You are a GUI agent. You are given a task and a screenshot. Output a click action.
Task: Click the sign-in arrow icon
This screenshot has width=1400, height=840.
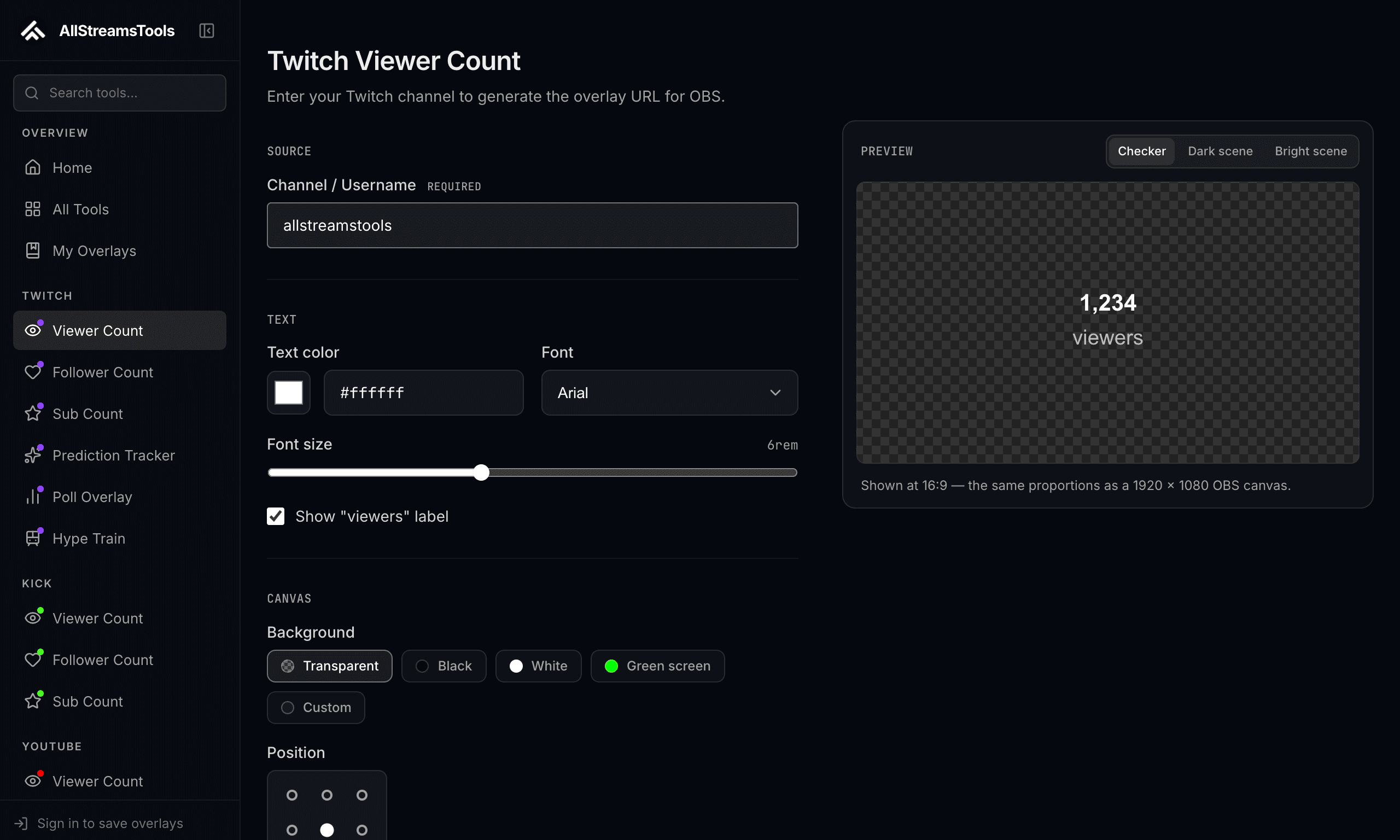point(21,823)
